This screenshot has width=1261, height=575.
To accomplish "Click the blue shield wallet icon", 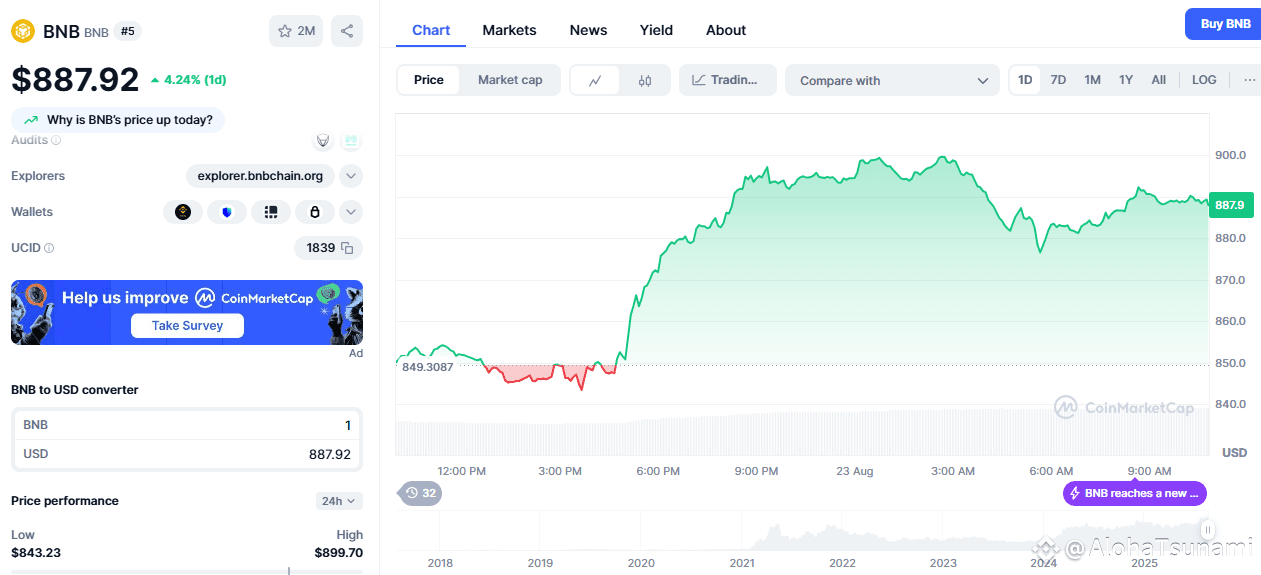I will tap(227, 212).
